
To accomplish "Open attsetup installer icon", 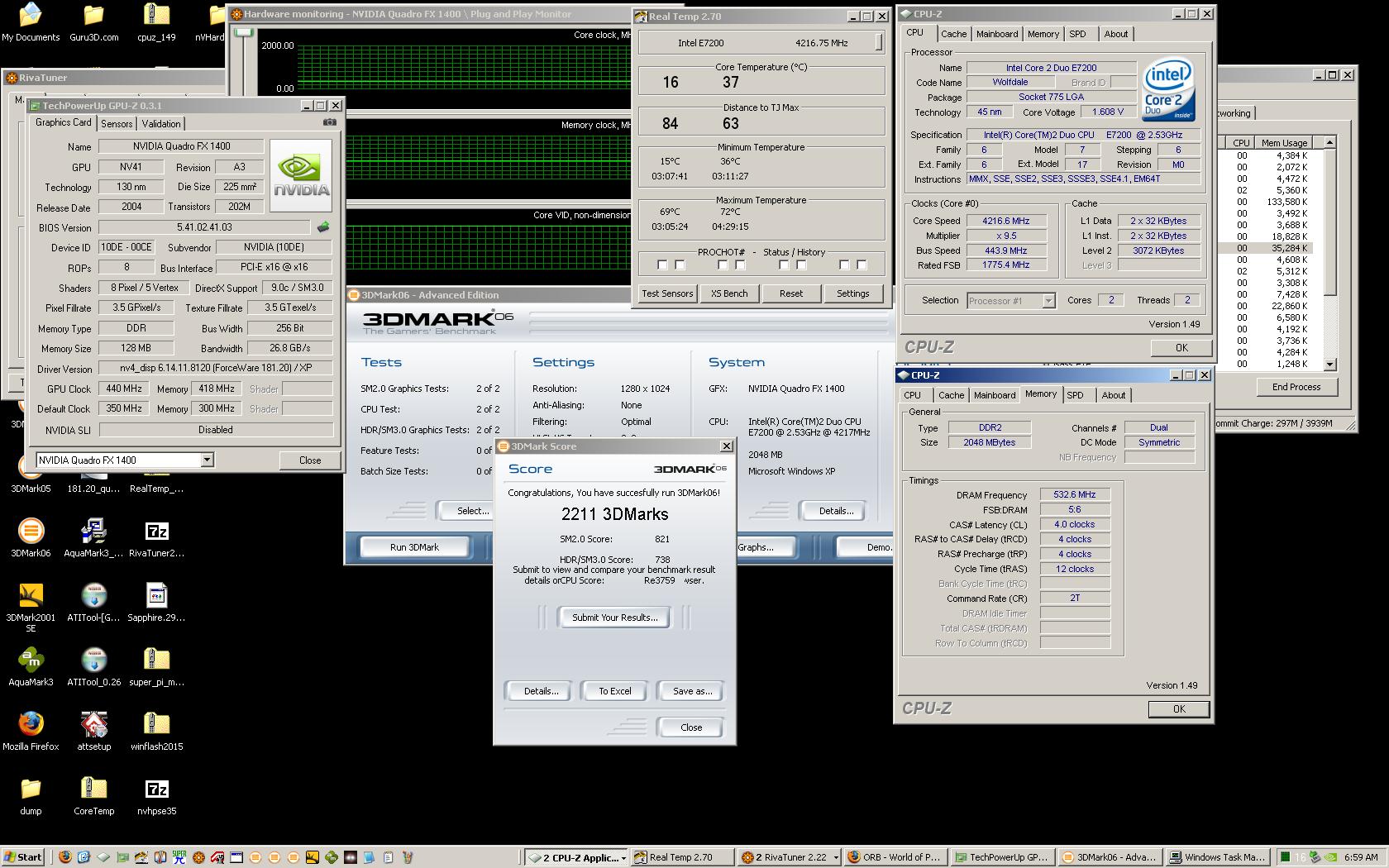I will [93, 731].
